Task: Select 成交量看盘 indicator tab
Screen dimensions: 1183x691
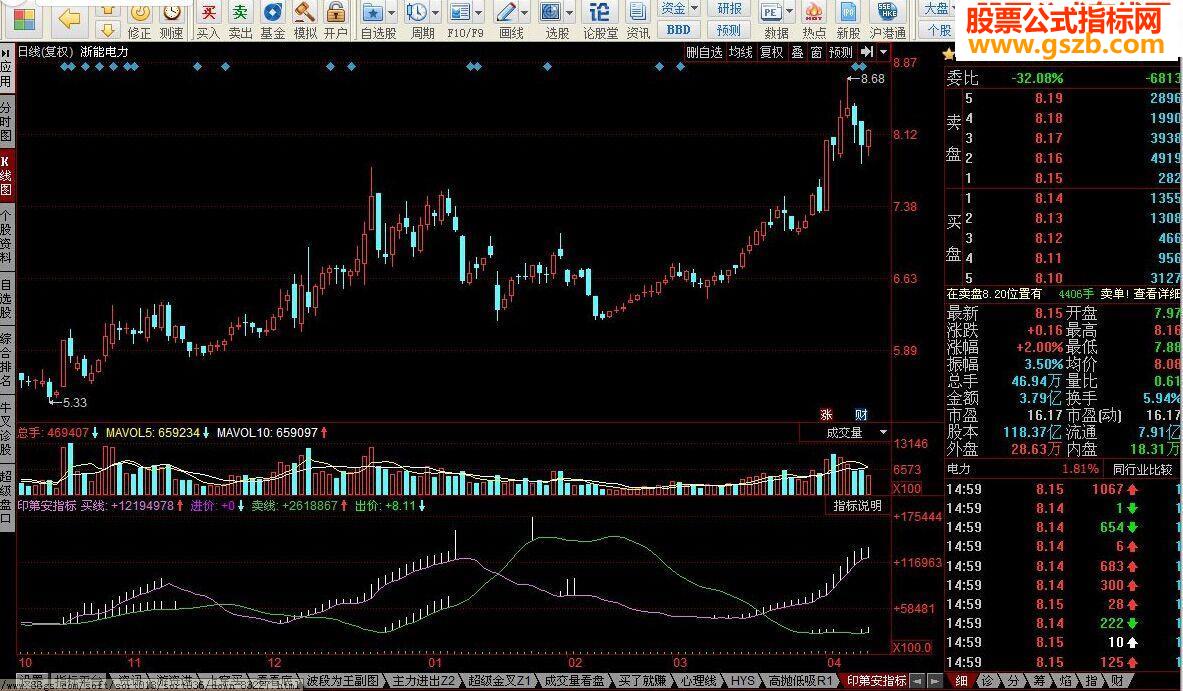Action: (x=574, y=680)
